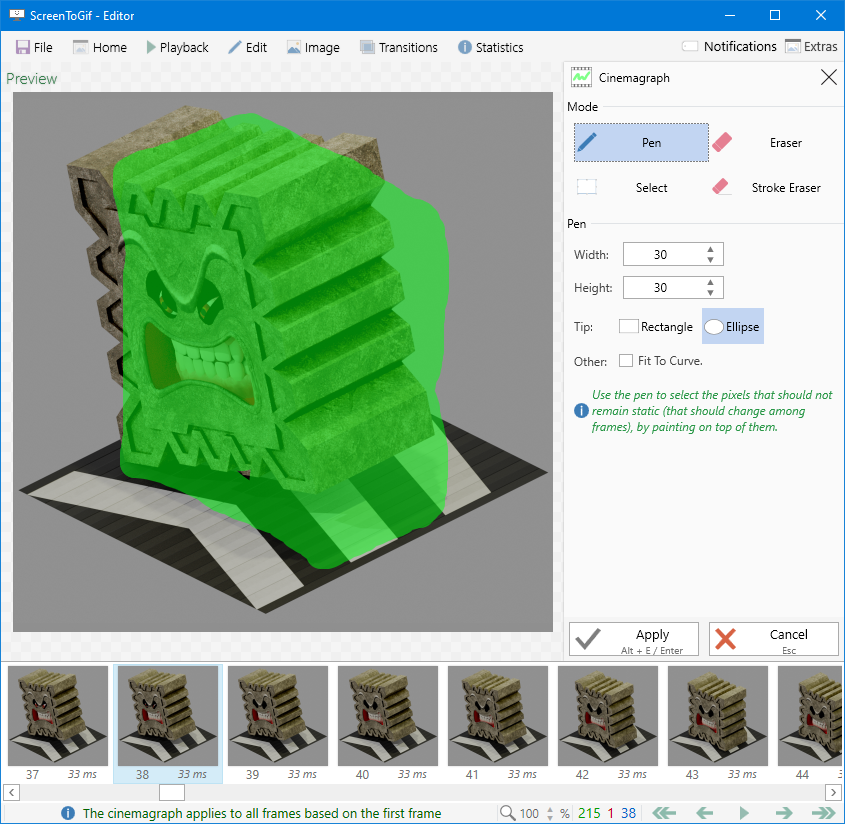845x824 pixels.
Task: Decrease zoom with stepper down arrow
Action: [x=550, y=817]
